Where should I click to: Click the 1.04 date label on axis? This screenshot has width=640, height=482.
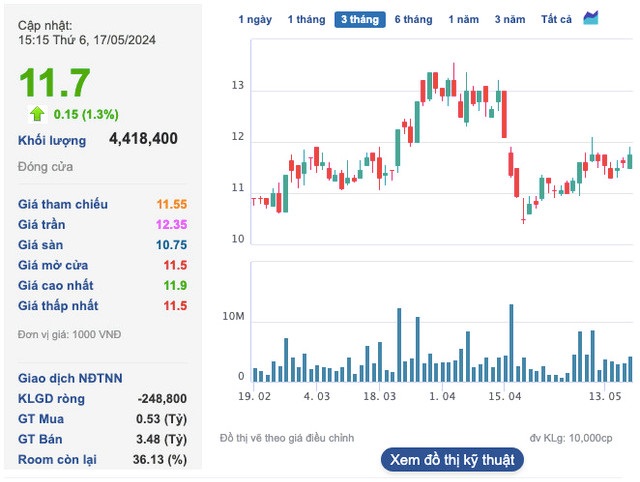[x=442, y=397]
